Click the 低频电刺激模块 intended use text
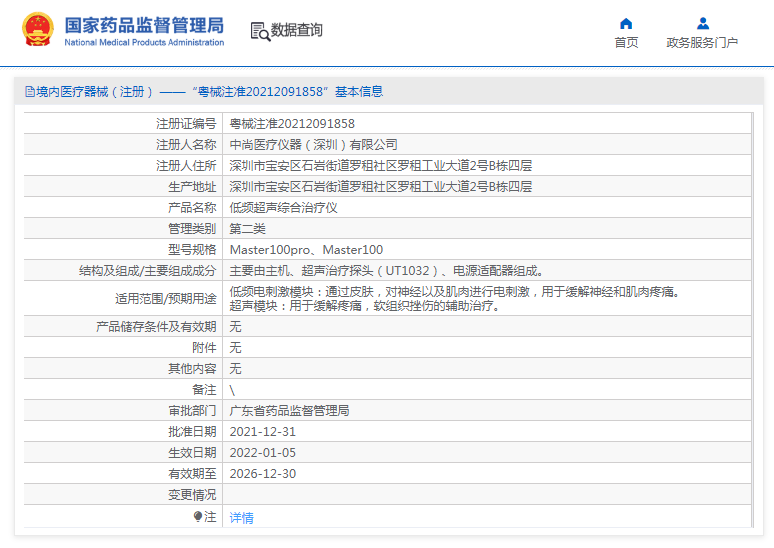 457,292
